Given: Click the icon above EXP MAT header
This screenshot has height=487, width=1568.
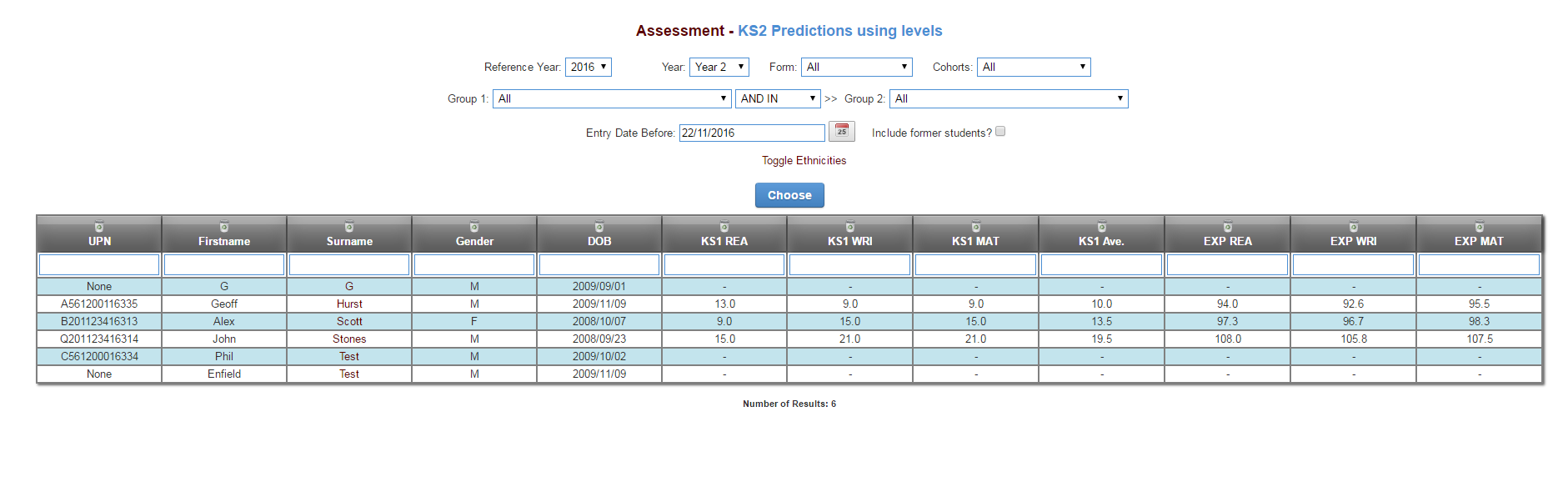Looking at the screenshot, I should tap(1480, 227).
